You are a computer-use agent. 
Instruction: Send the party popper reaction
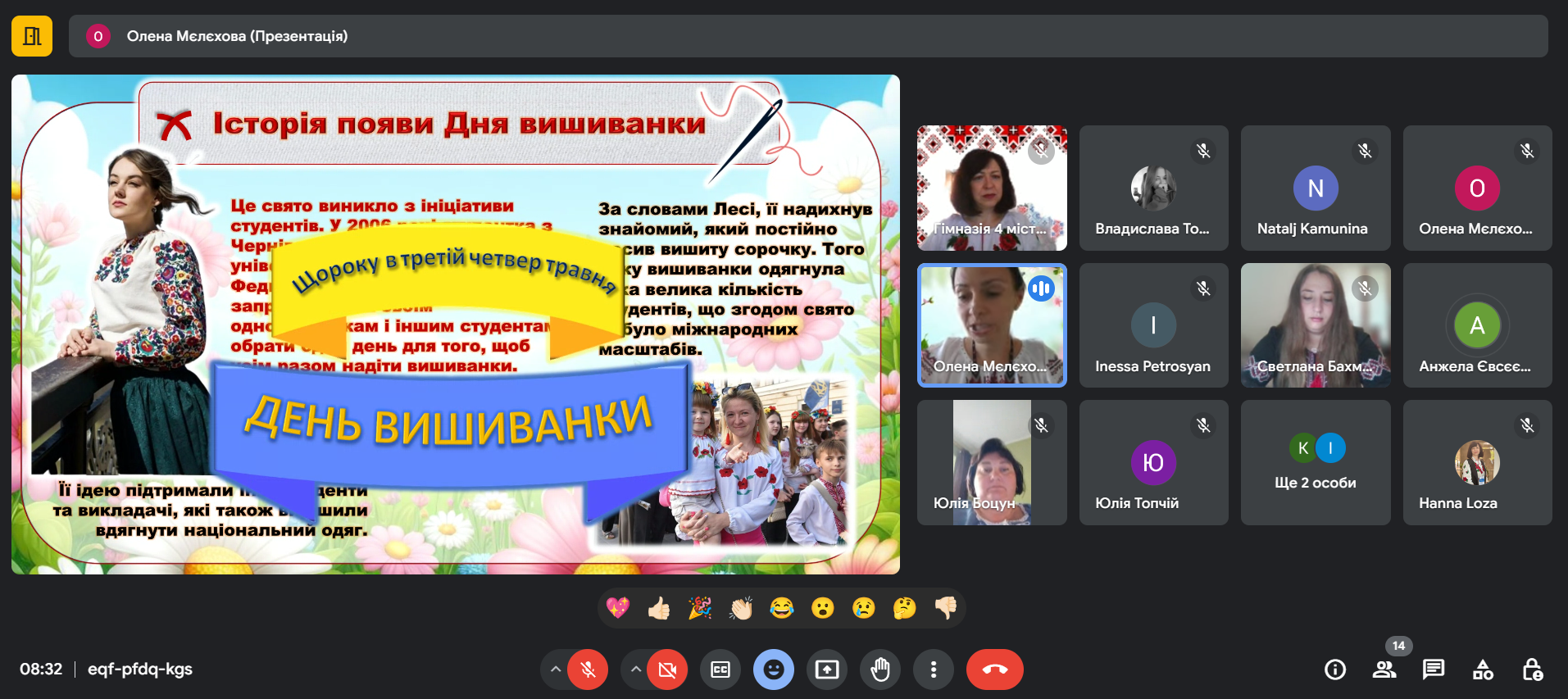point(699,608)
